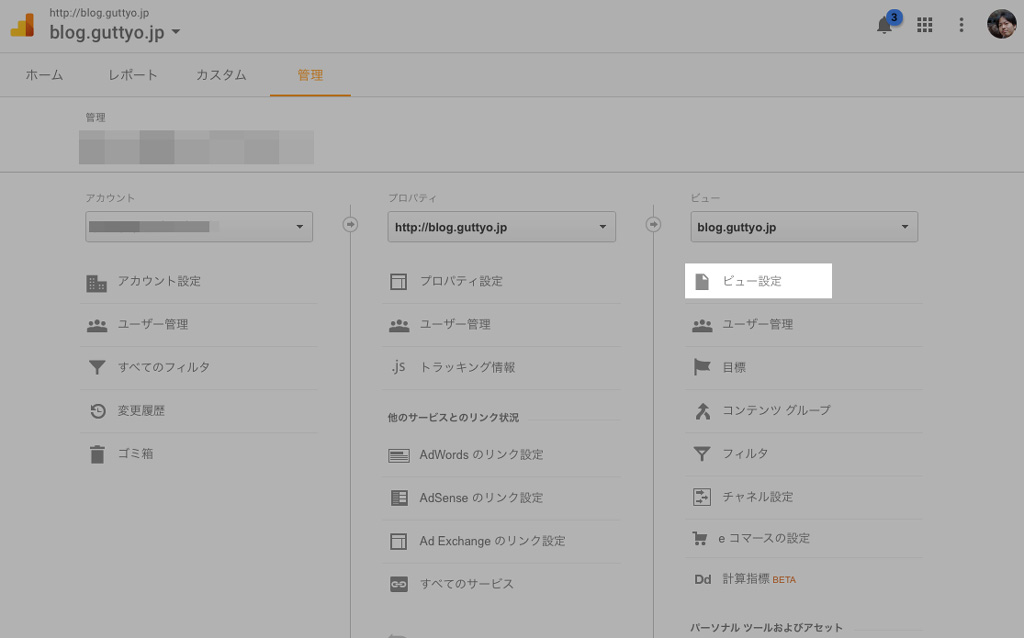
Task: Switch to the カスタム tab
Action: coord(221,75)
